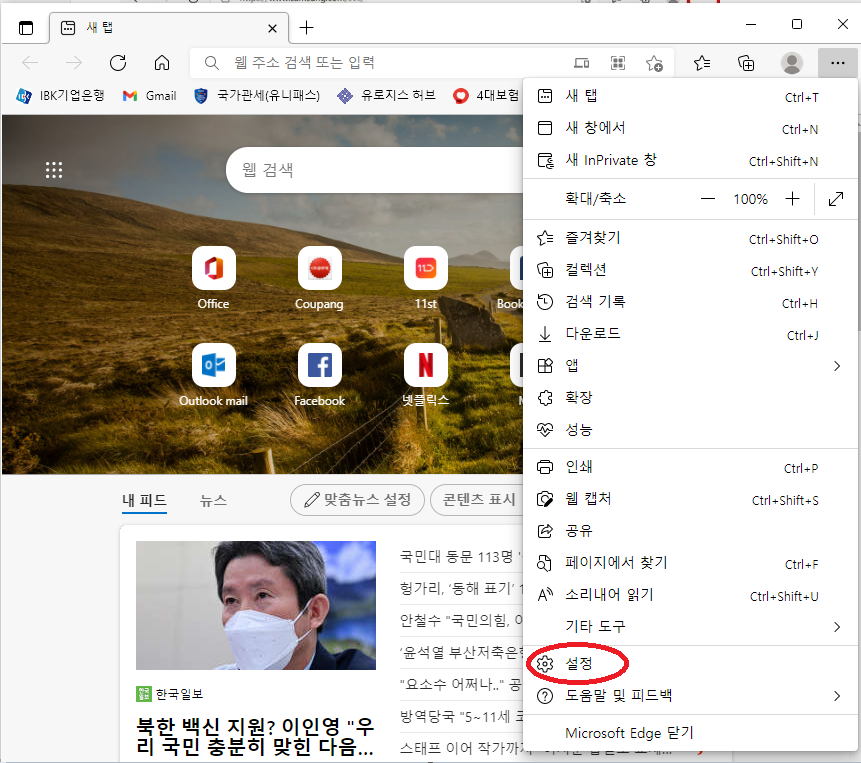
Task: Open the Collections toolbar button
Action: [x=745, y=63]
